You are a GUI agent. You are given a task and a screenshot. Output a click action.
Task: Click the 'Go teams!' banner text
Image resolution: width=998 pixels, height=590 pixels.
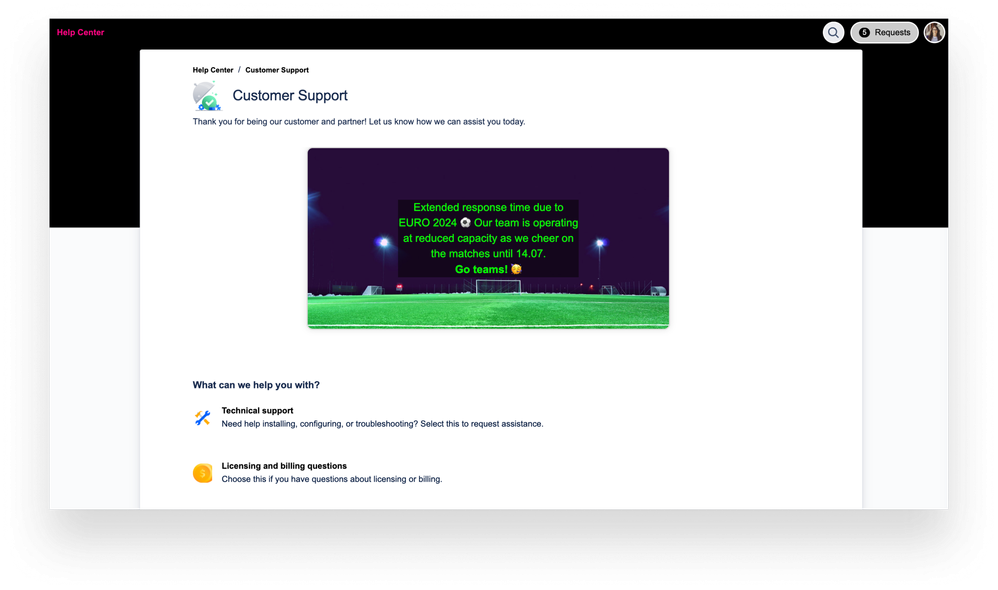click(x=488, y=269)
